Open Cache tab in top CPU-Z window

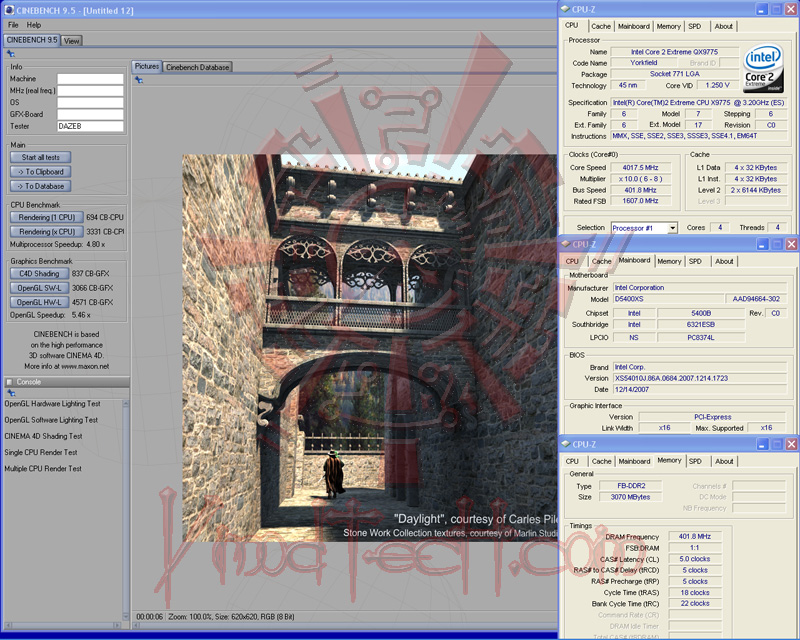(x=601, y=27)
